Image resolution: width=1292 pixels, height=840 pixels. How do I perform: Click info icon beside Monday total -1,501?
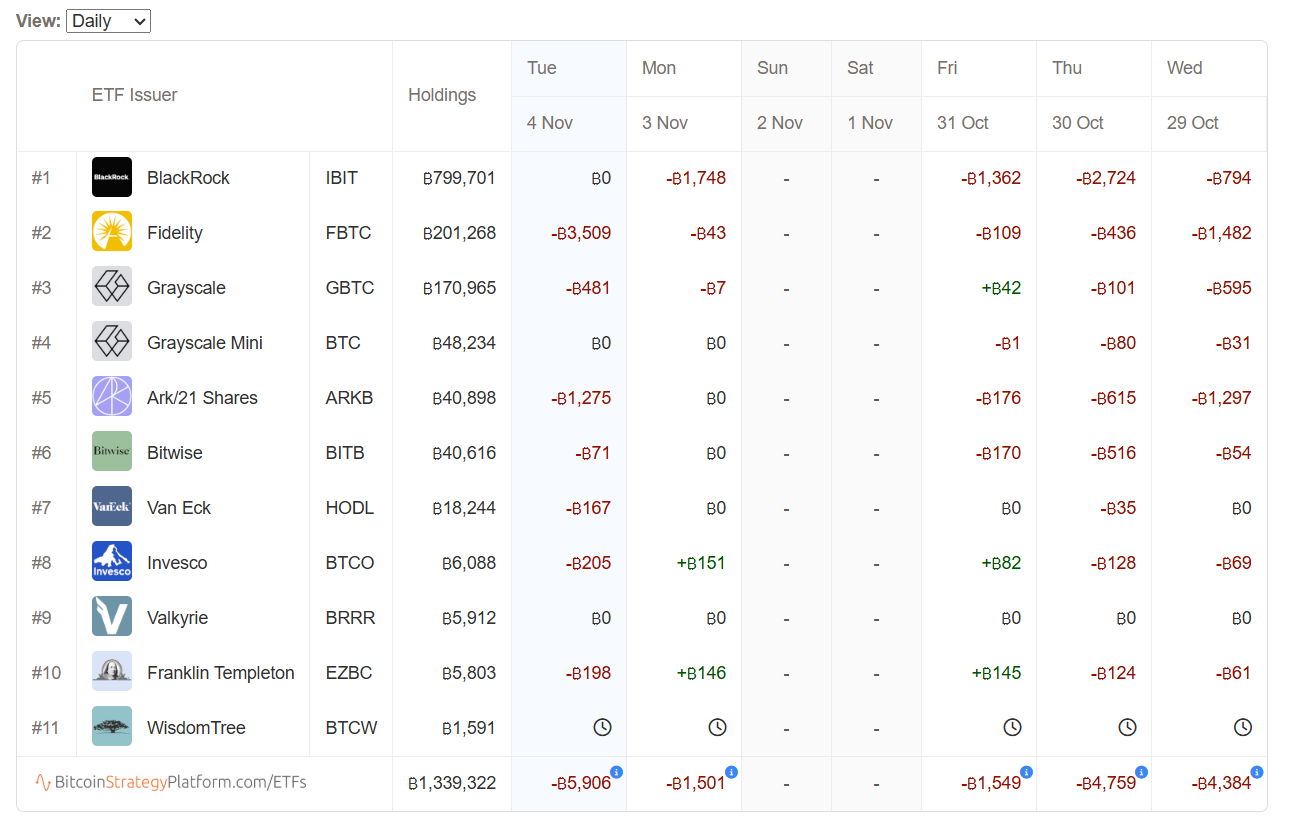tap(732, 772)
